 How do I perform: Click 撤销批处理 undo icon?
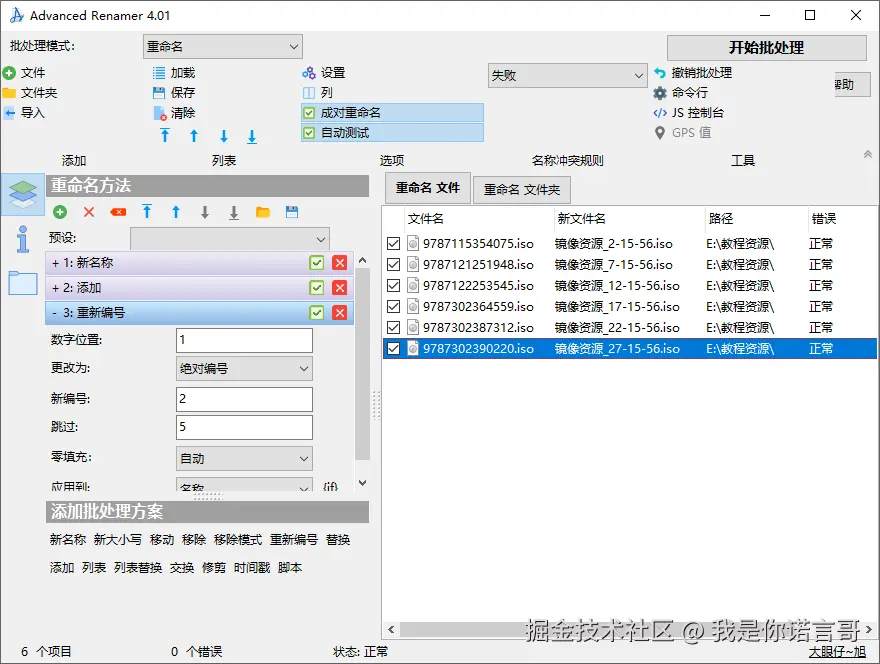(660, 73)
